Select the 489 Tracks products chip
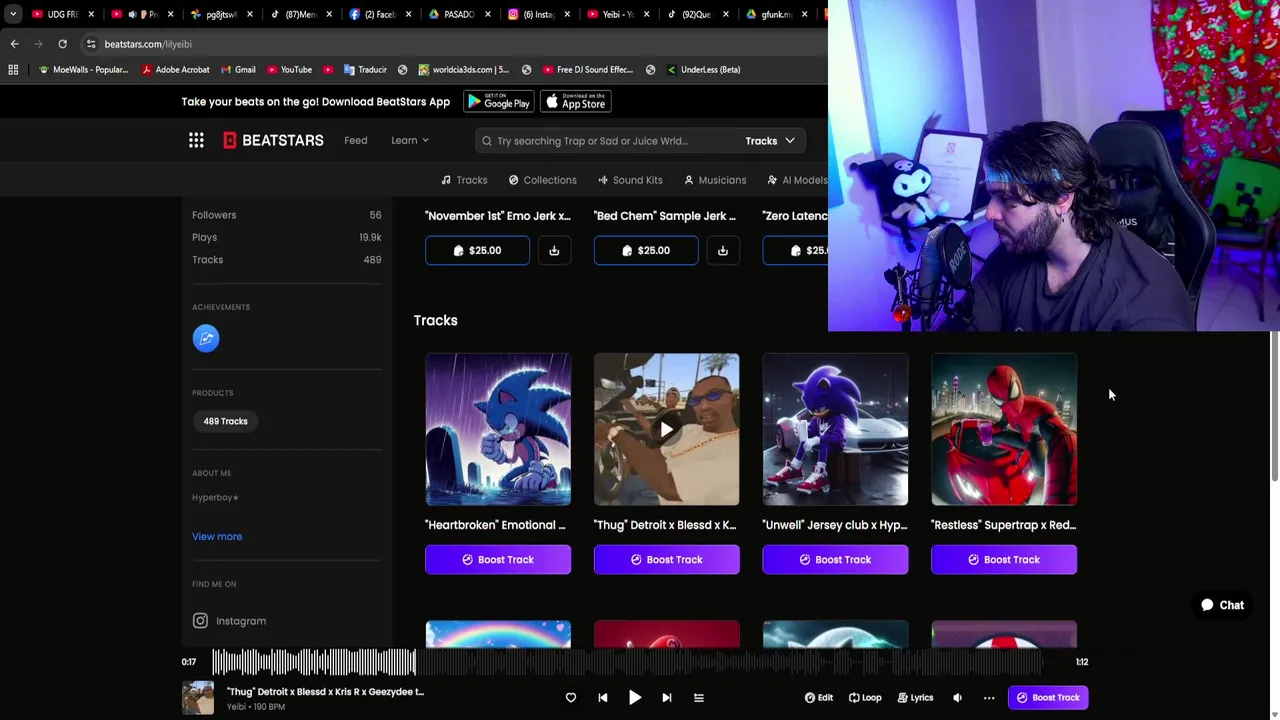1280x720 pixels. [x=226, y=421]
